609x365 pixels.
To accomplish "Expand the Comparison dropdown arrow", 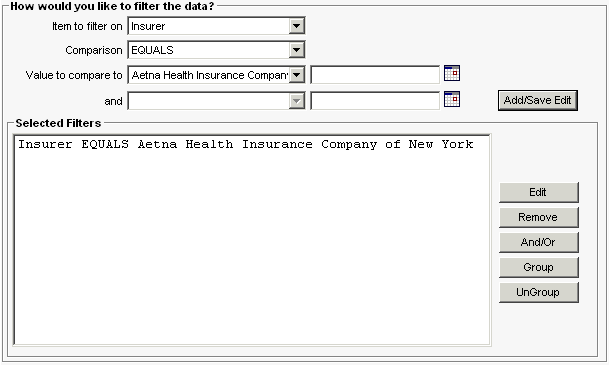I will [296, 50].
